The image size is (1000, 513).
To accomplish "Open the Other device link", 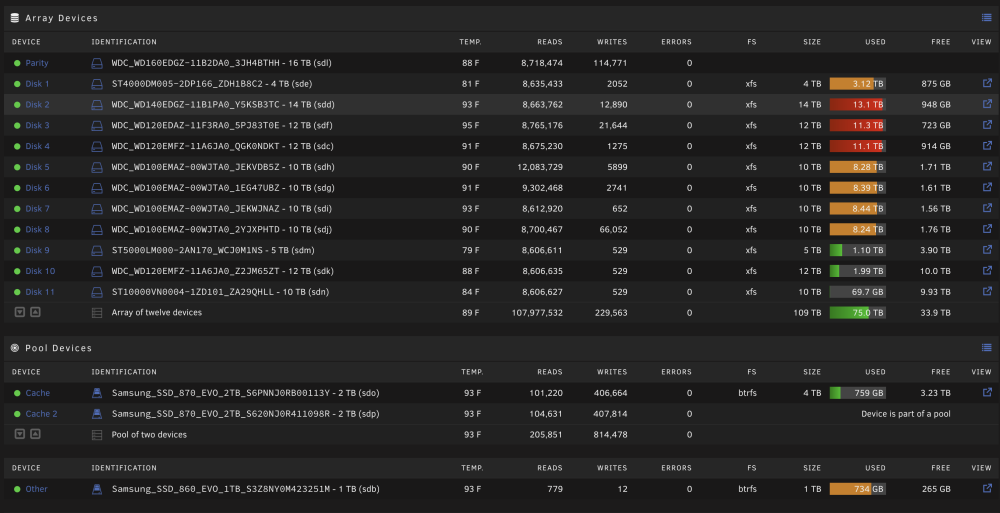I will 36,489.
